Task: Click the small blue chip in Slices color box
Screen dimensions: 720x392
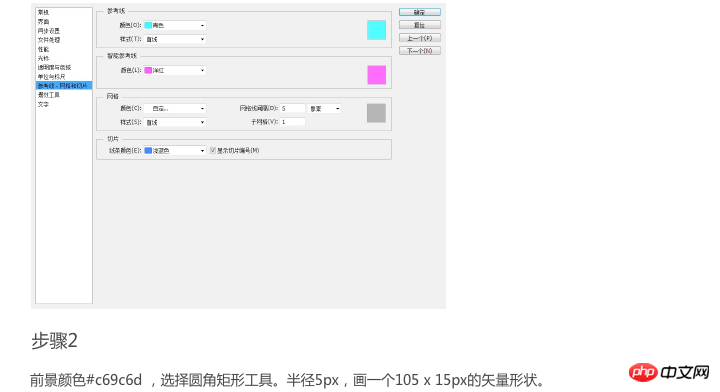Action: pos(148,151)
